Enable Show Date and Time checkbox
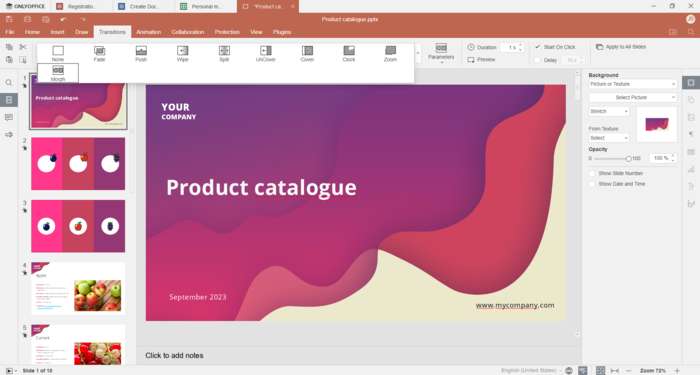 click(592, 184)
